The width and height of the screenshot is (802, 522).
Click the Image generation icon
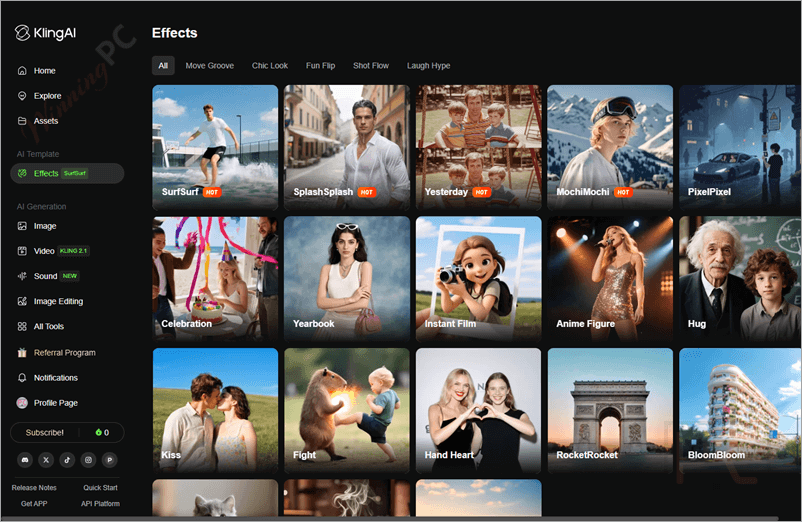pyautogui.click(x=22, y=225)
